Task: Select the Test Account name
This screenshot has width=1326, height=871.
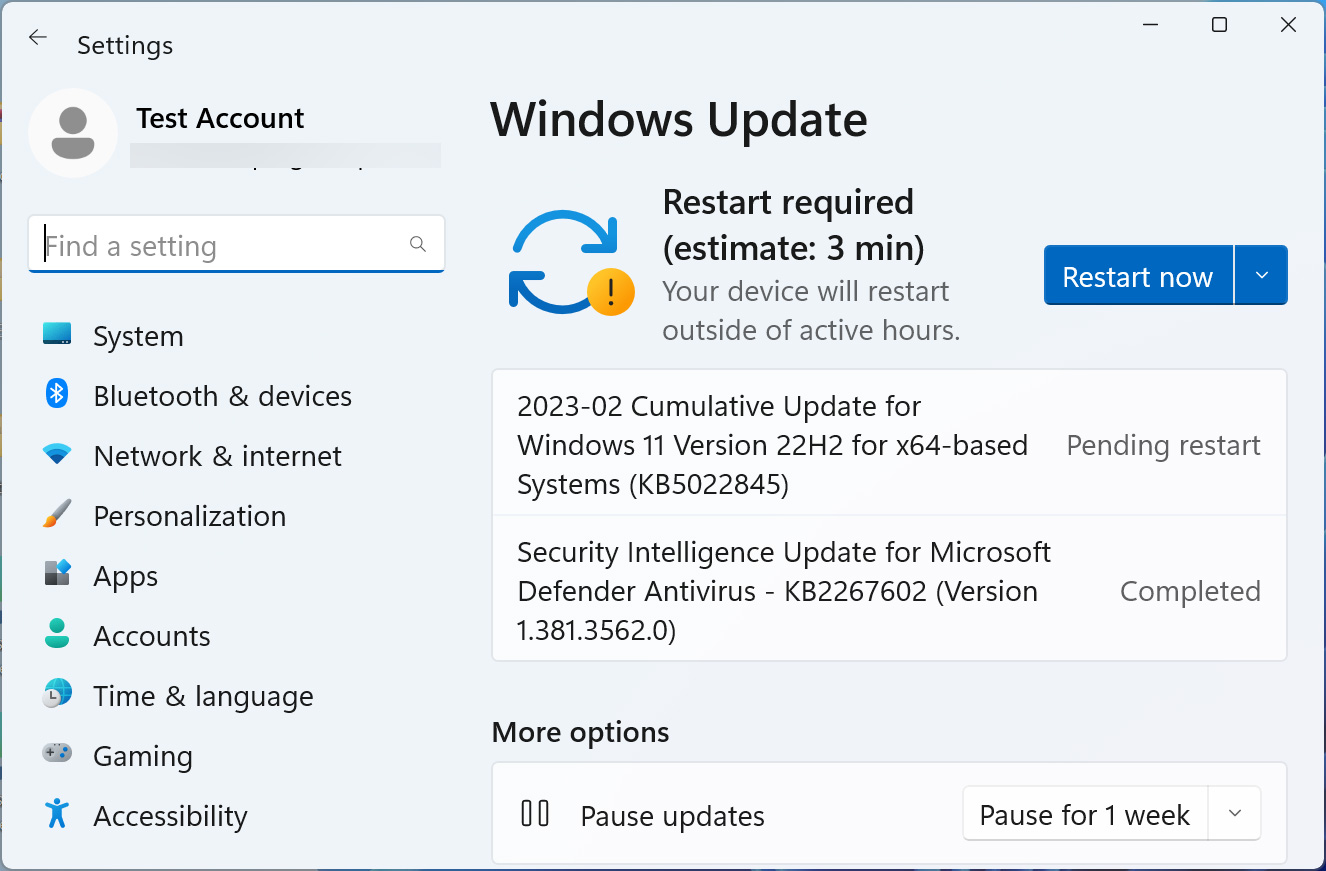Action: coord(220,118)
